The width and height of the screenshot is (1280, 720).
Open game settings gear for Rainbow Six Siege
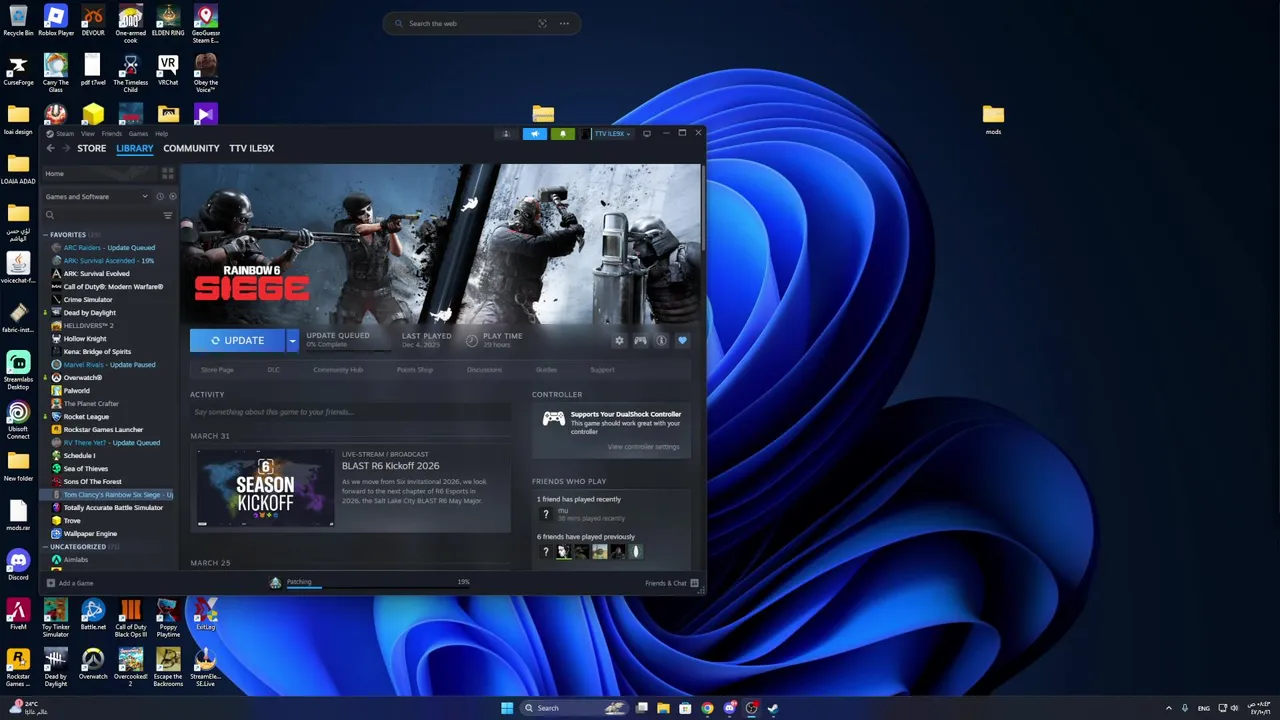point(619,341)
